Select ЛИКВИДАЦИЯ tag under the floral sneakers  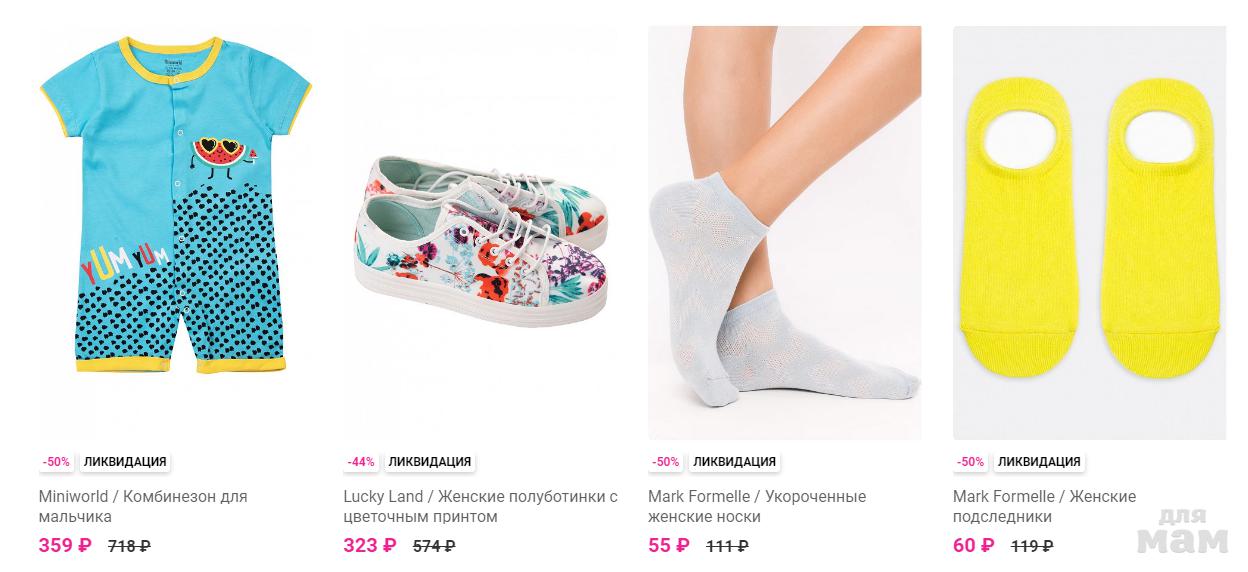[430, 462]
